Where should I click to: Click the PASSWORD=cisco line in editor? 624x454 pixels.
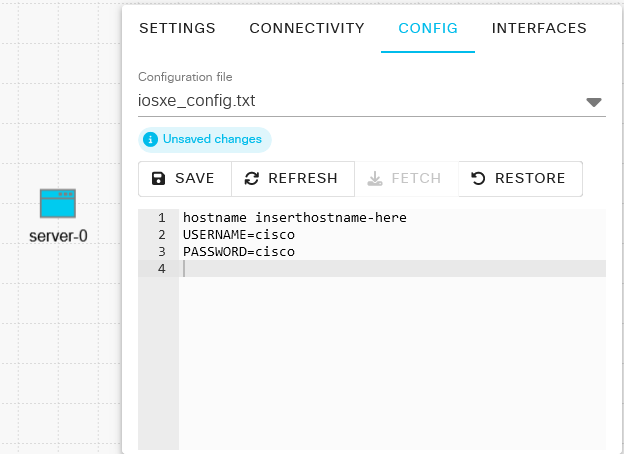(238, 252)
